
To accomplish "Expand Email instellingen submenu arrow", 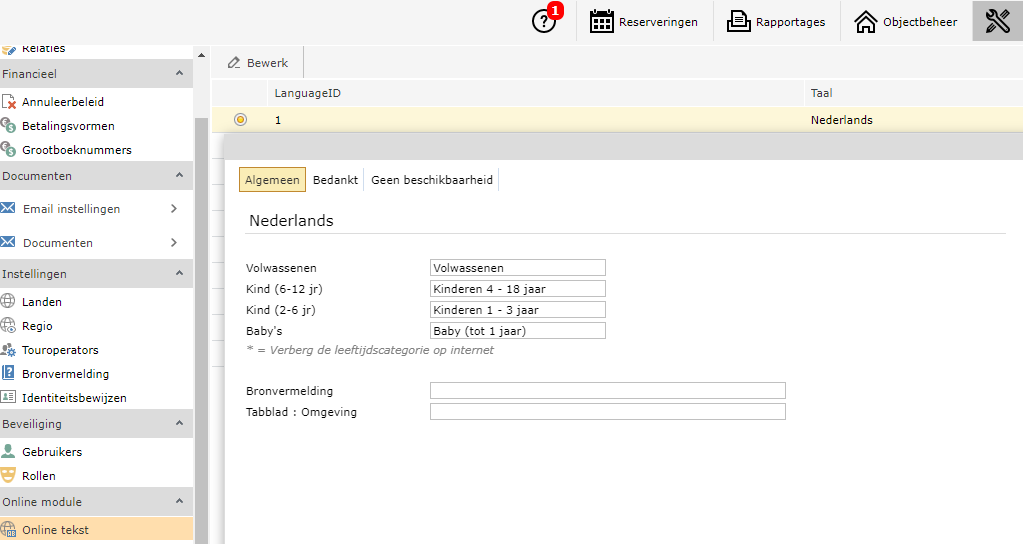I will click(x=174, y=208).
